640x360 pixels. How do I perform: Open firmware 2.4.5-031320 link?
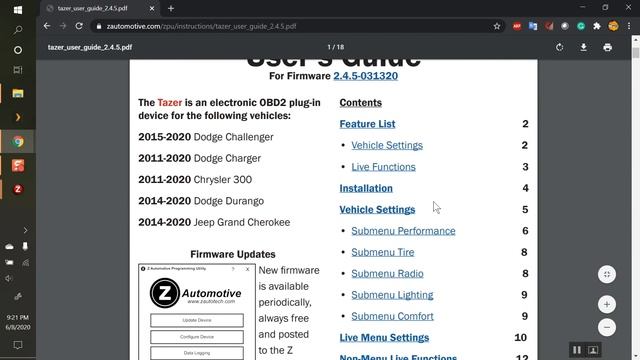365,76
